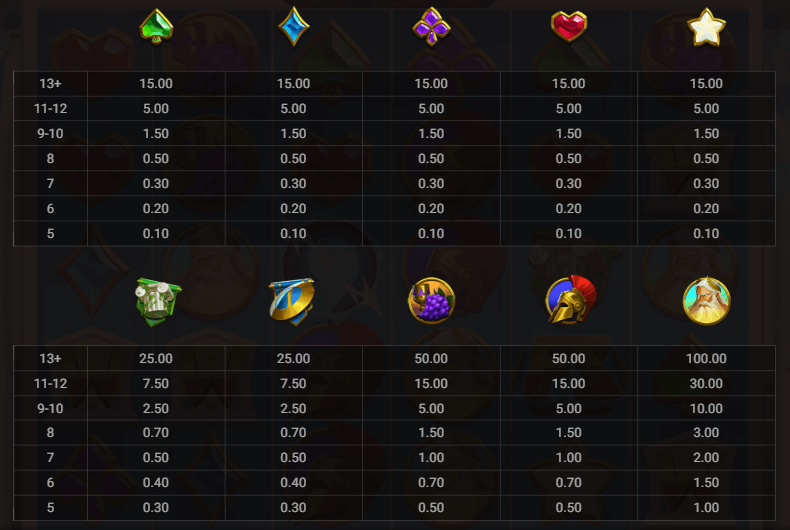
Task: Select the 9-10 row label in upper table
Action: 50,134
